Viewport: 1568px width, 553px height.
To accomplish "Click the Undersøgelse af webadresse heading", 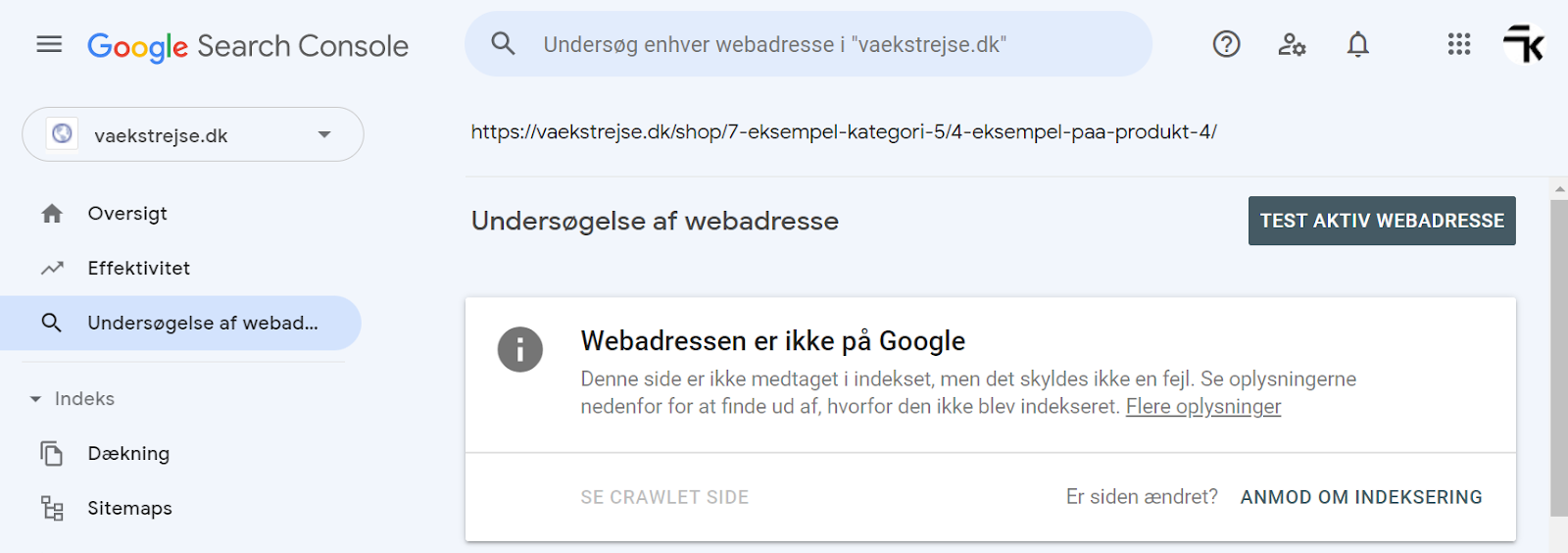I will point(655,221).
